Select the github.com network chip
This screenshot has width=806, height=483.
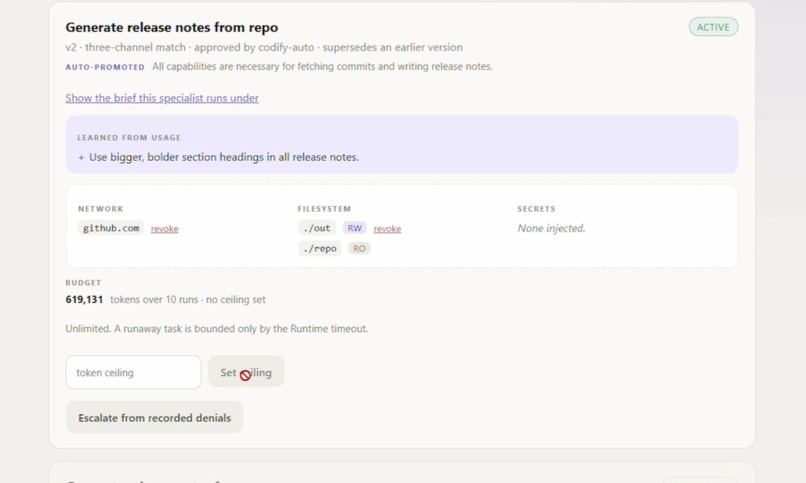click(111, 228)
